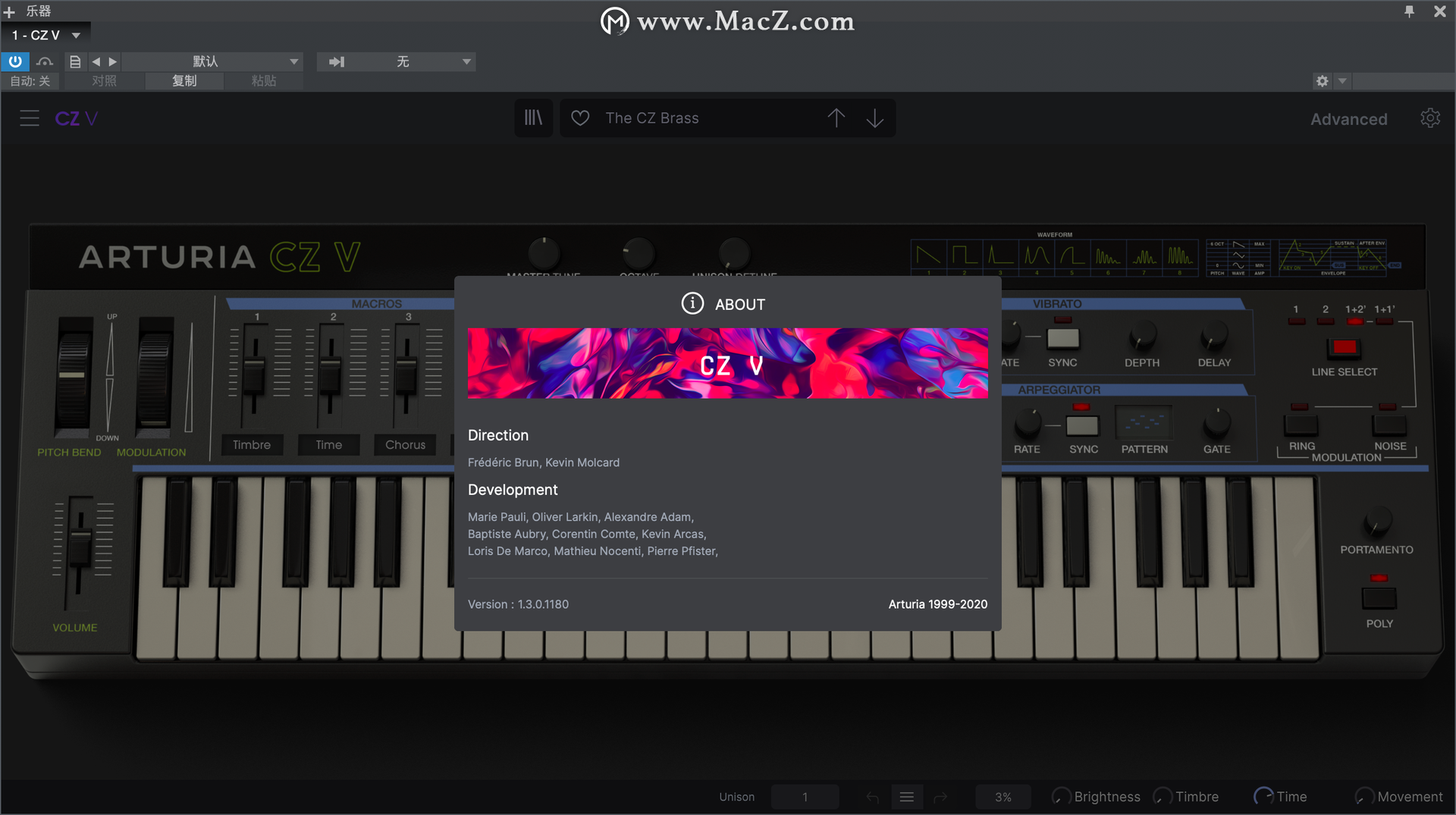
Task: Open the Arpeggiator PATTERN display
Action: pos(1144,422)
